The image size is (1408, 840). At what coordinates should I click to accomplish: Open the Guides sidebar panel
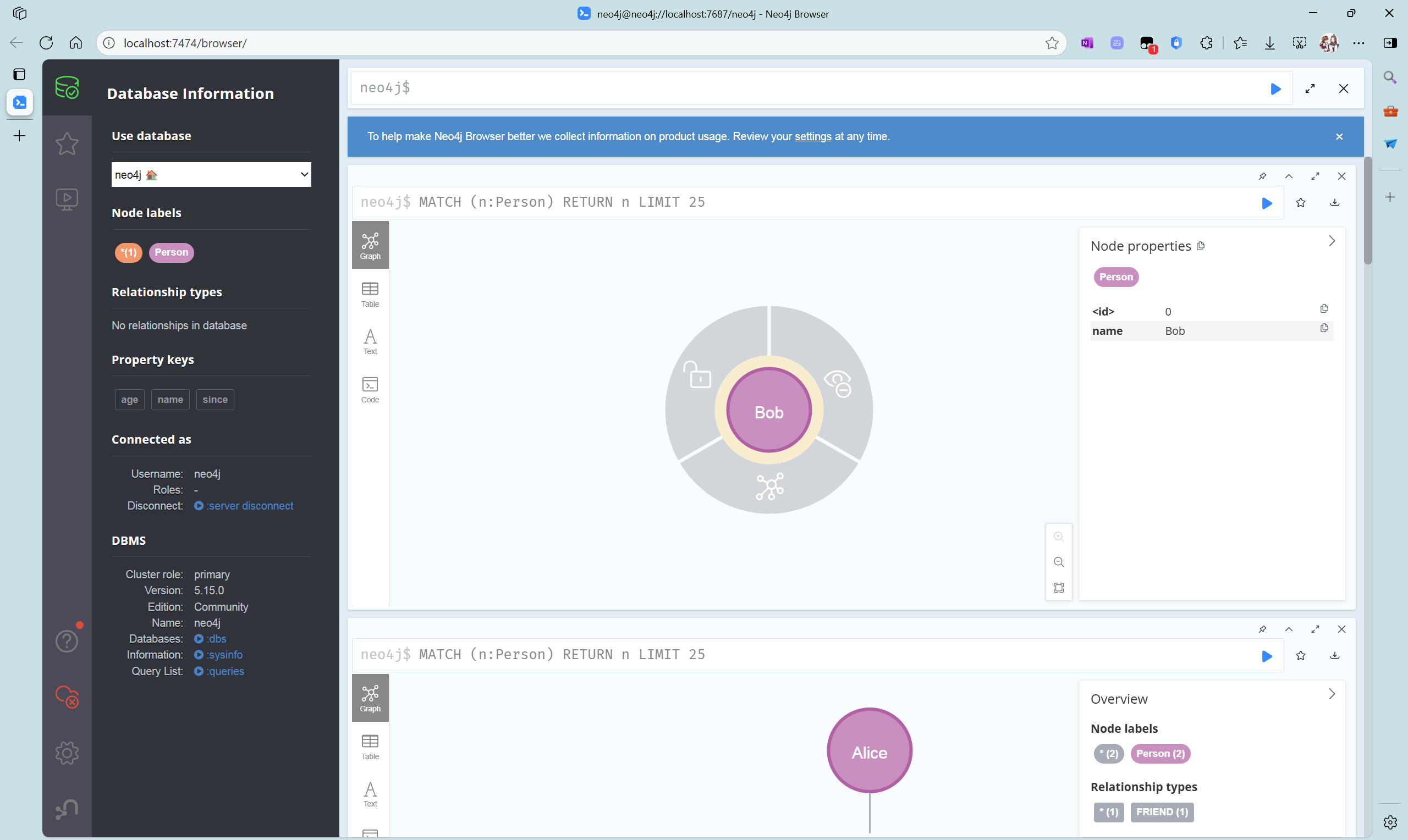point(67,199)
